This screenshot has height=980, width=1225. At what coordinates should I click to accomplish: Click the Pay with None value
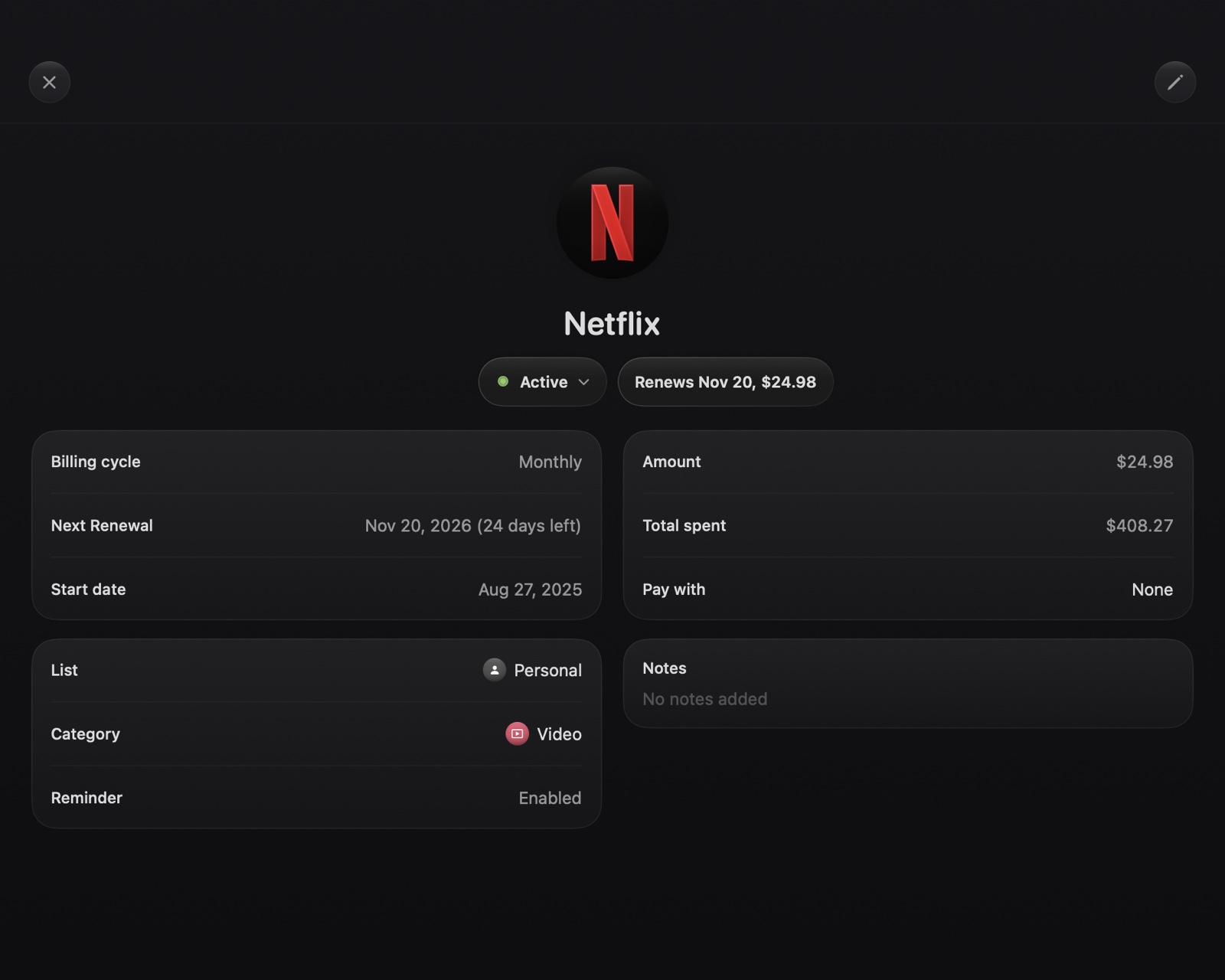(1152, 590)
